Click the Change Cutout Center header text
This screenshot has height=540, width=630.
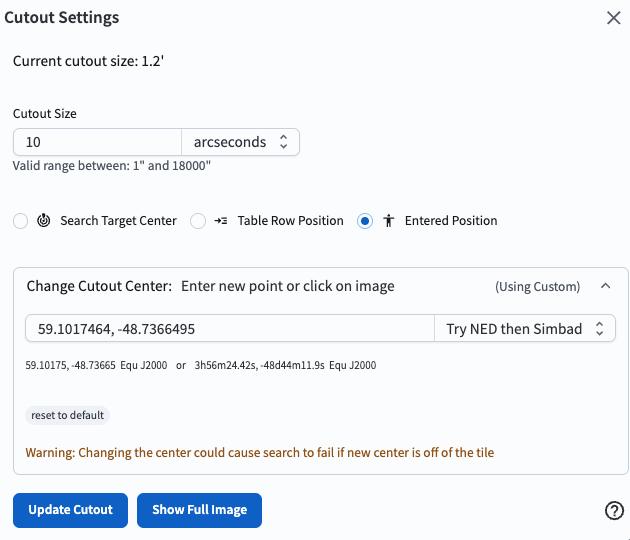tap(99, 286)
